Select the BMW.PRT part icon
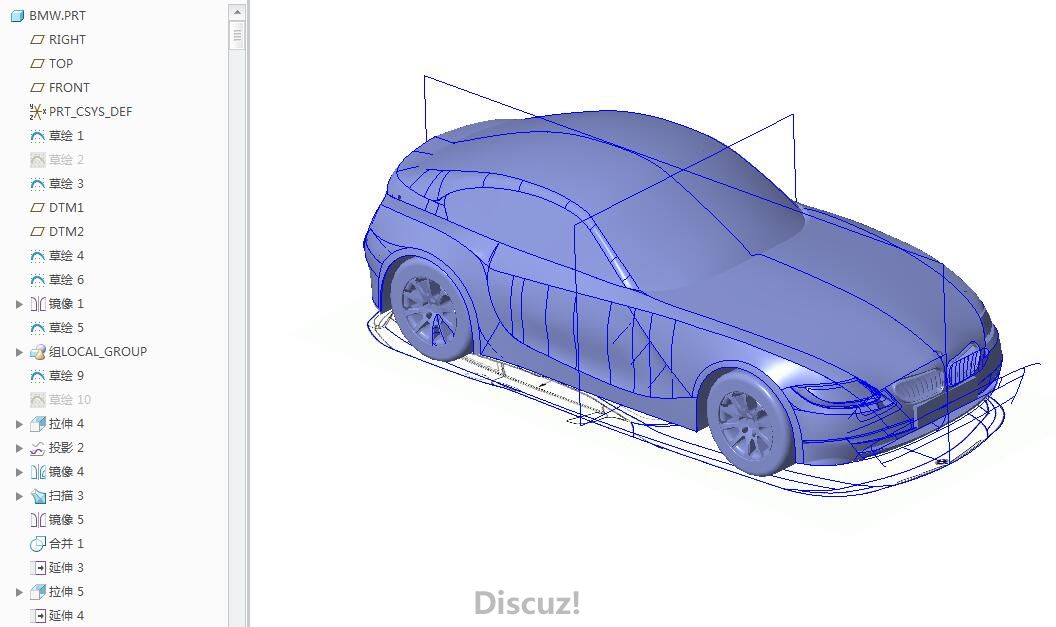This screenshot has width=1056, height=627. pyautogui.click(x=18, y=15)
